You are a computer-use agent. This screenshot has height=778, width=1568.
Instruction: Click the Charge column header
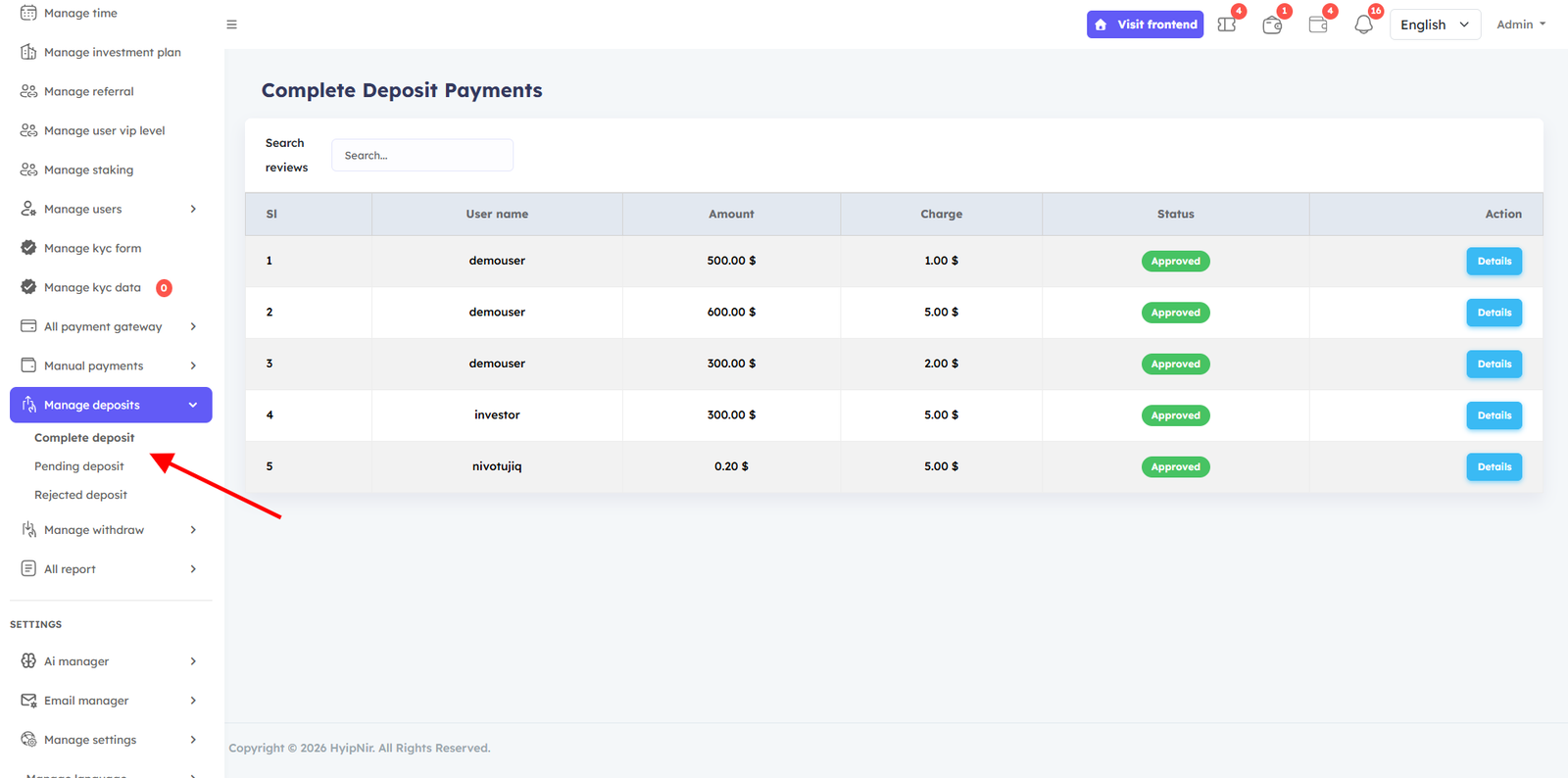(x=941, y=214)
